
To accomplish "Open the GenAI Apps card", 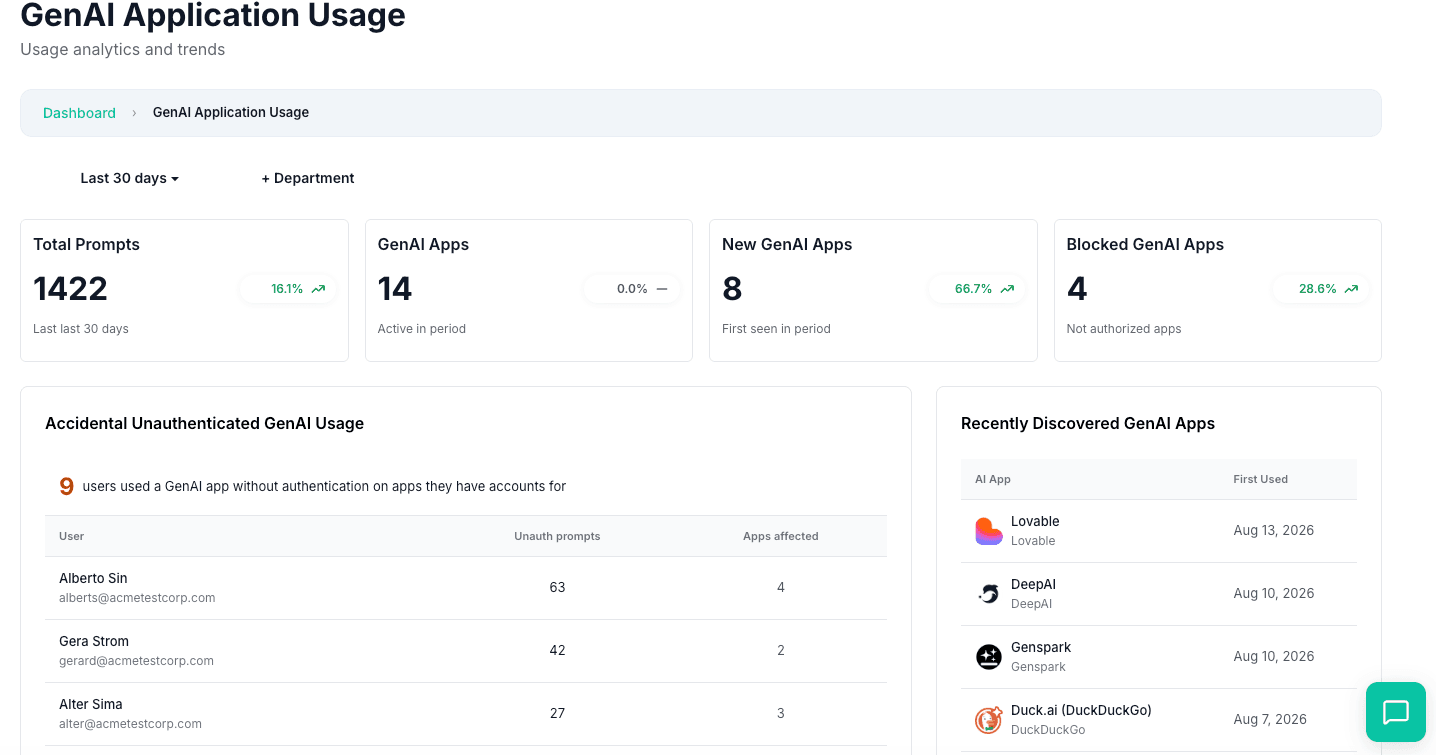I will (x=529, y=290).
